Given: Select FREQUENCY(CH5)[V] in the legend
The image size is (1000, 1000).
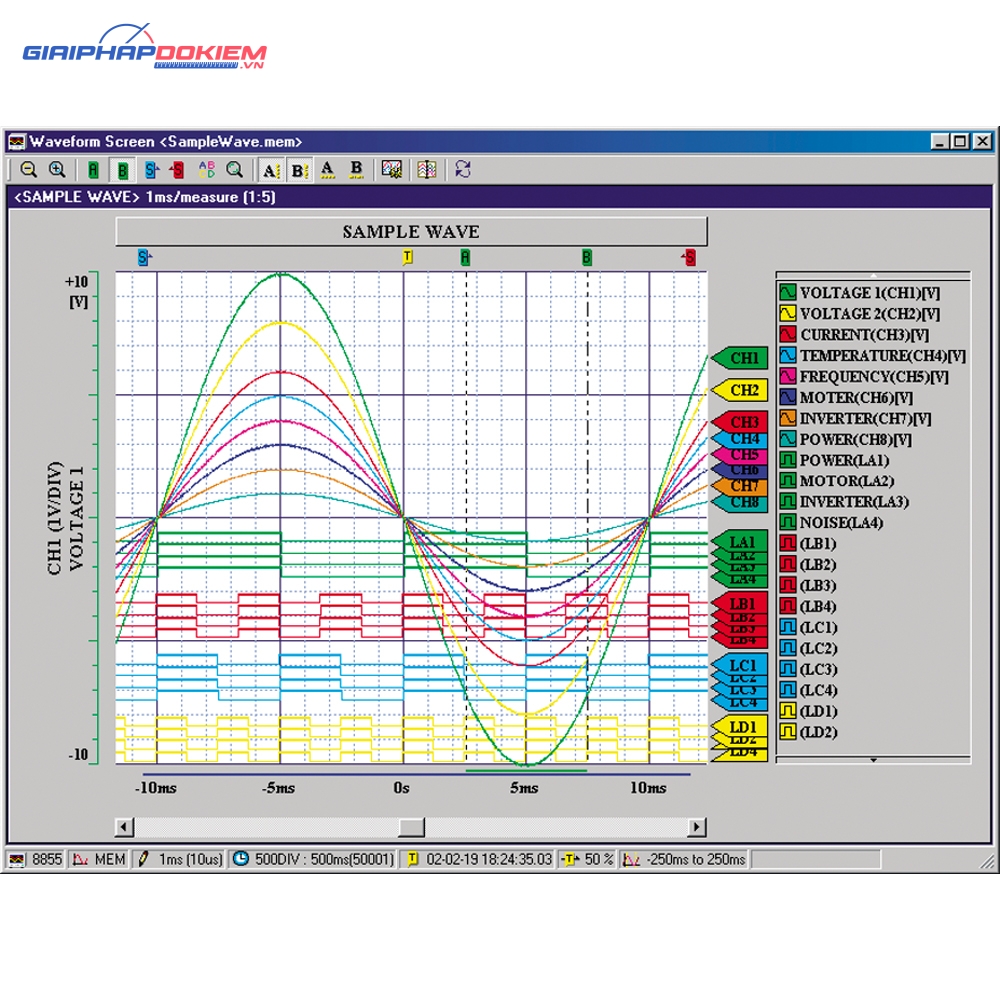Looking at the screenshot, I should (864, 376).
